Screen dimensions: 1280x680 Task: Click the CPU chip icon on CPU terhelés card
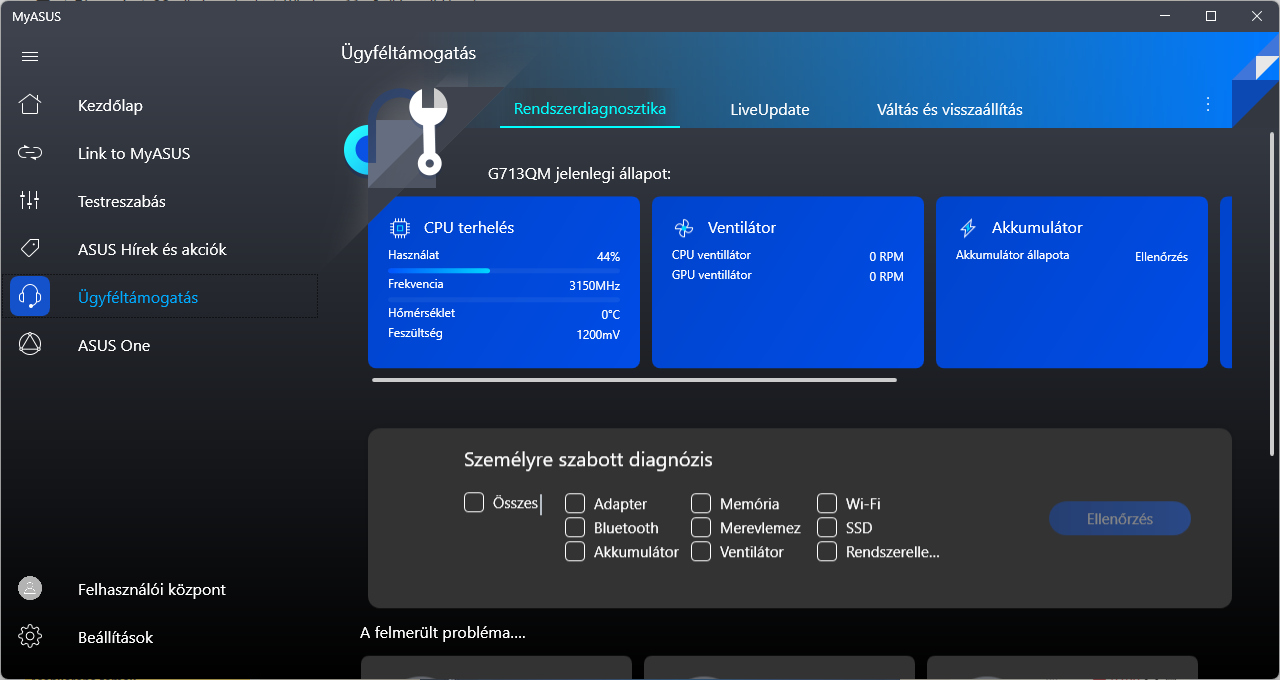(399, 228)
